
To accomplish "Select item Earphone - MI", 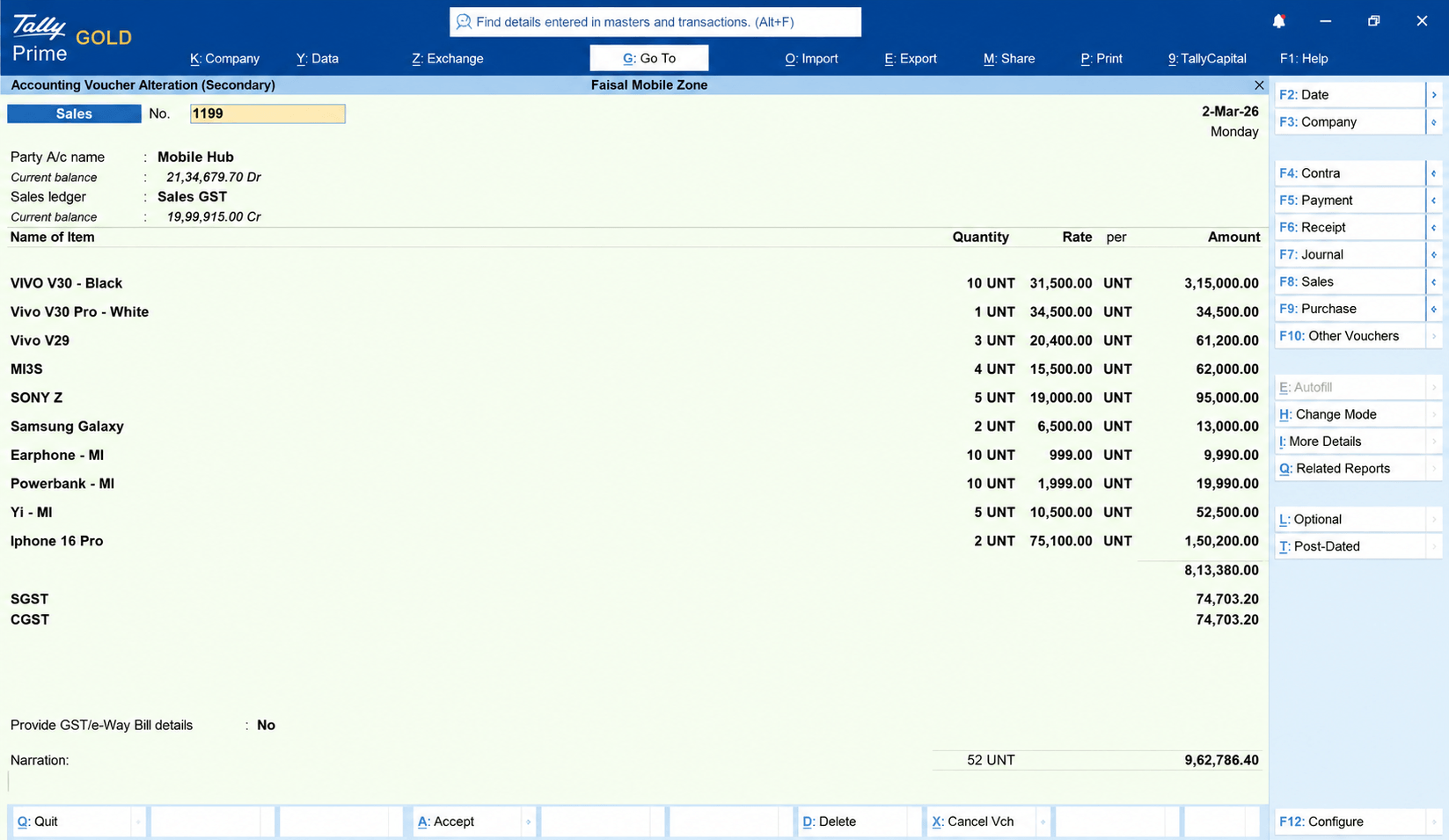I will [x=57, y=455].
